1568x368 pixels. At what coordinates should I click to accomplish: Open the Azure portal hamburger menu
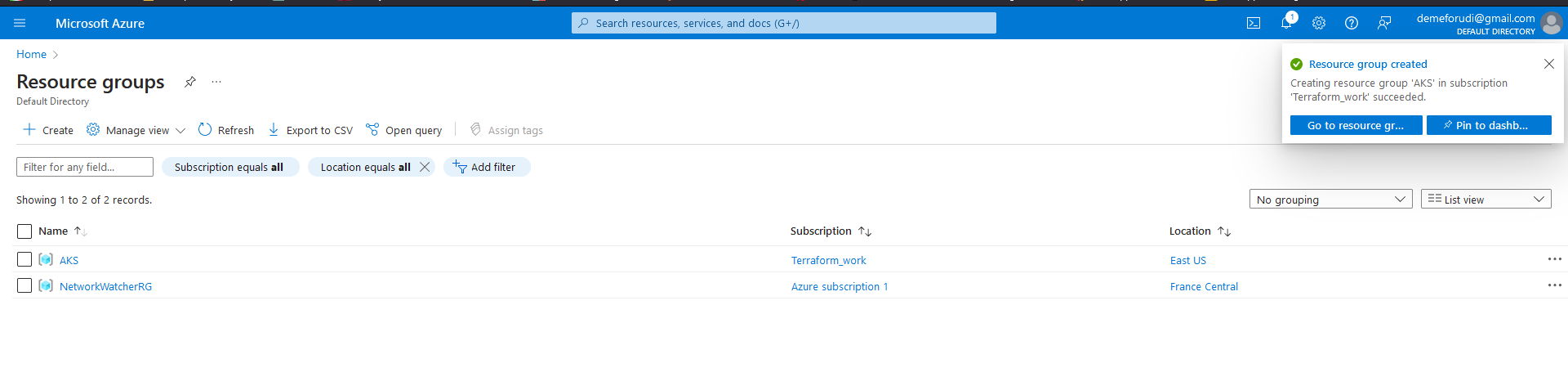[20, 23]
